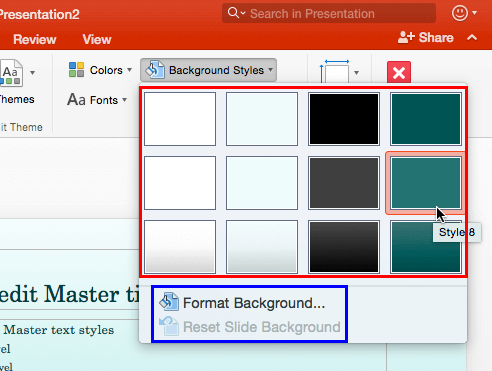Click the Share person icon
This screenshot has width=492, height=371.
point(406,37)
